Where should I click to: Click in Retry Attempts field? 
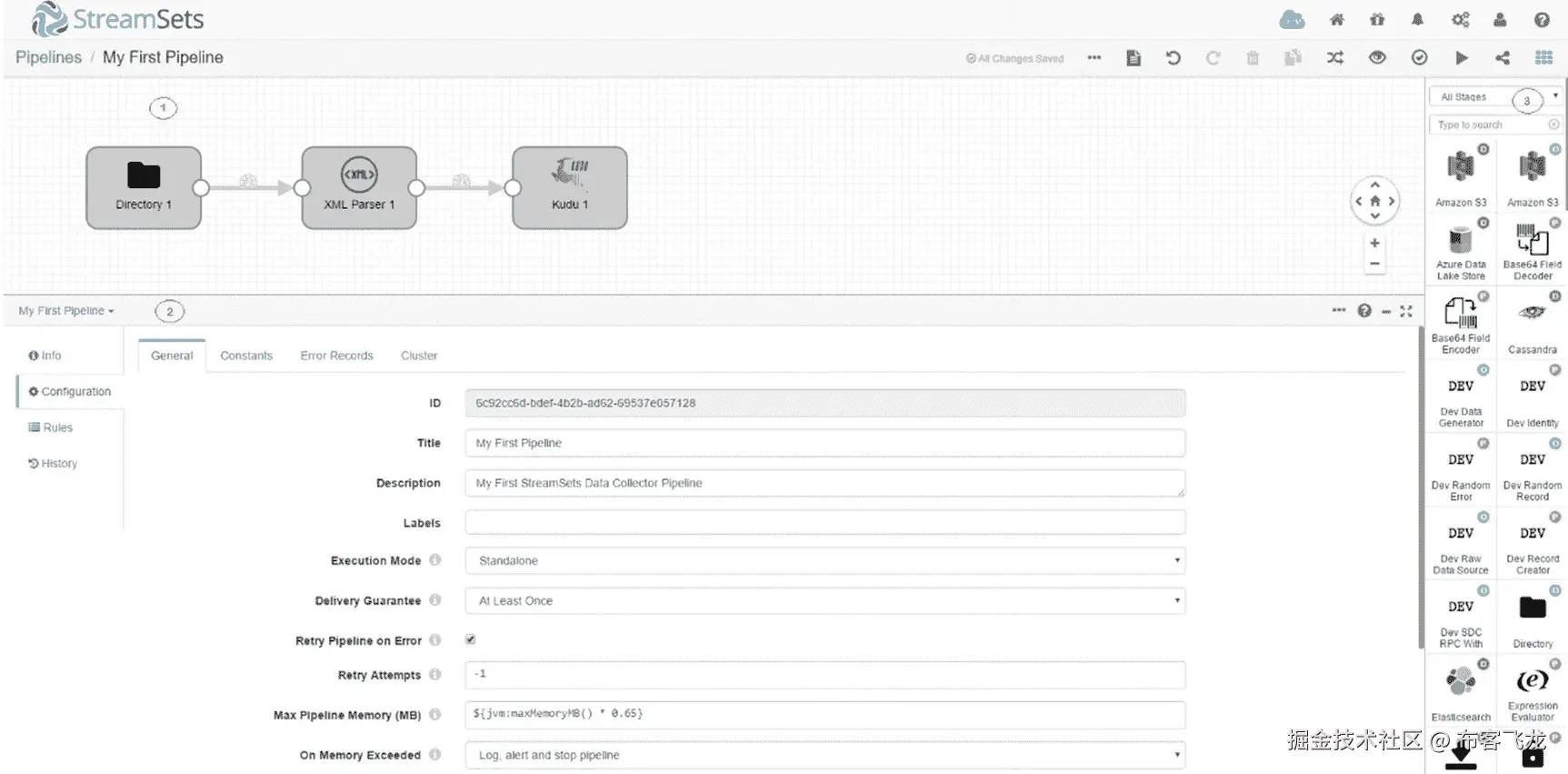824,675
